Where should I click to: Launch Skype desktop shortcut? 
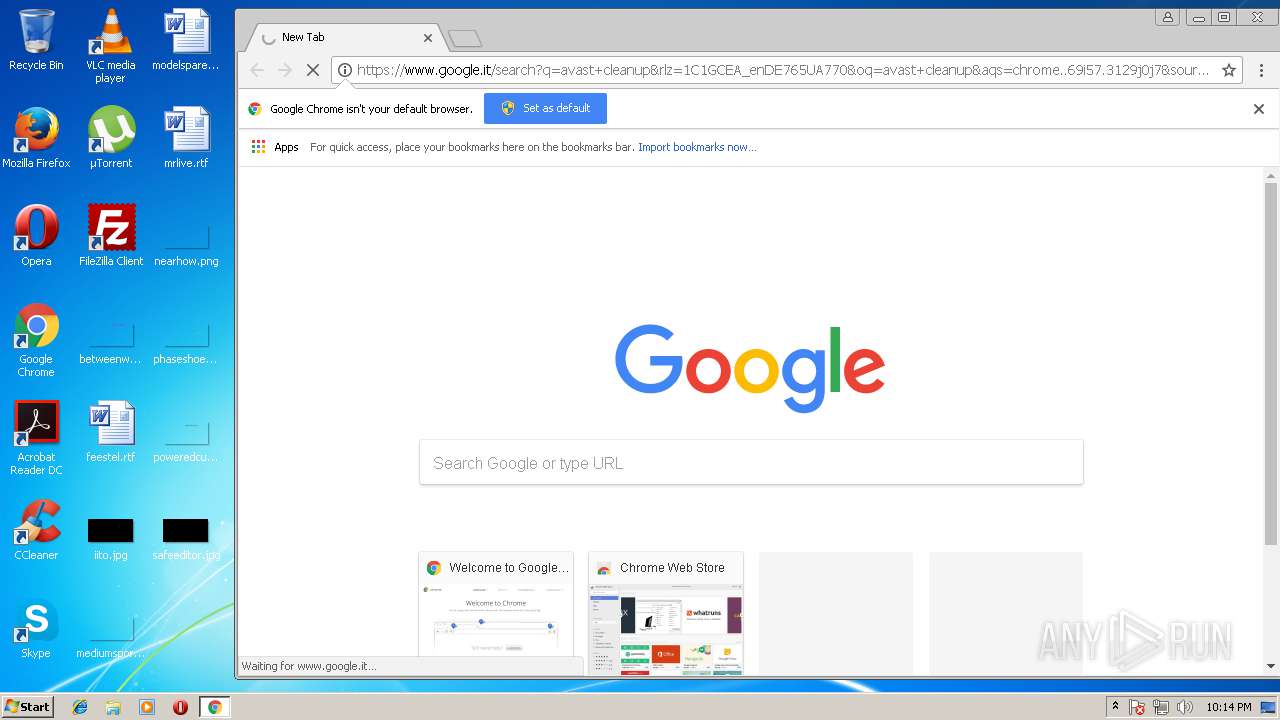coord(36,628)
